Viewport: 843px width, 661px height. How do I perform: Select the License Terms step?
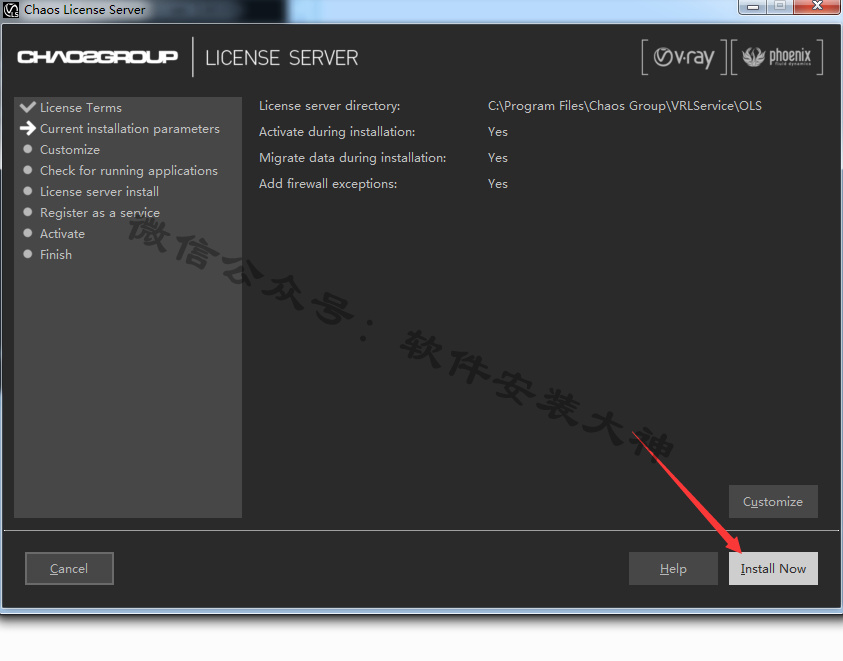pos(81,108)
